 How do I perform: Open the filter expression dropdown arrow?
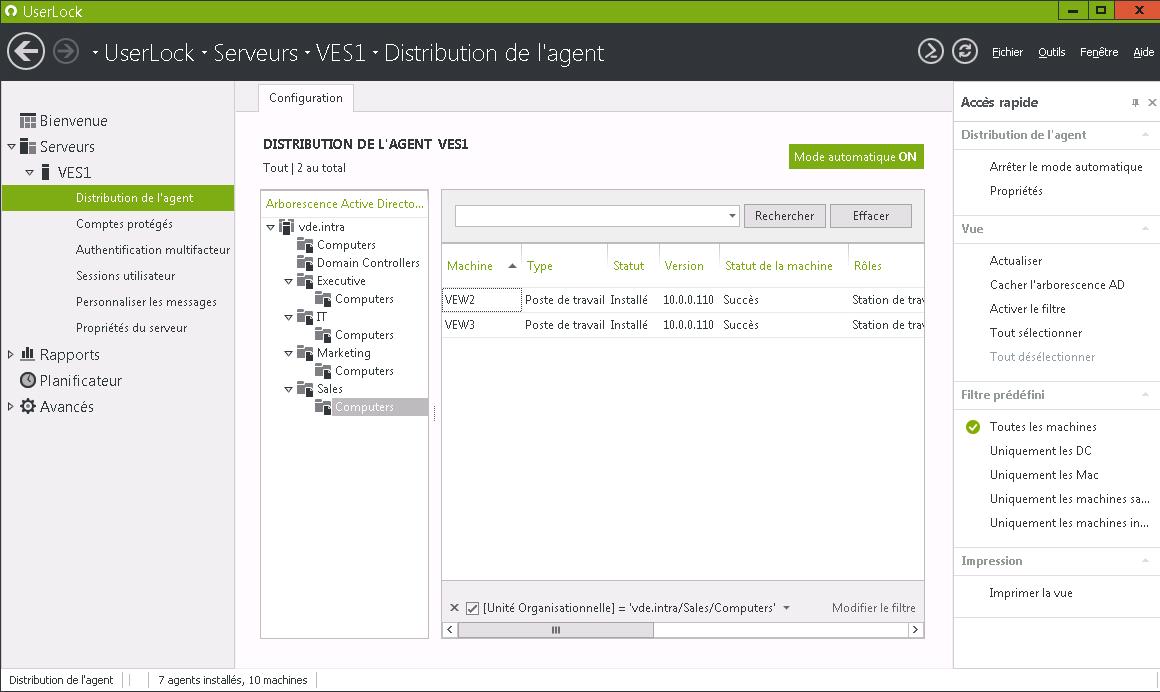tap(786, 608)
